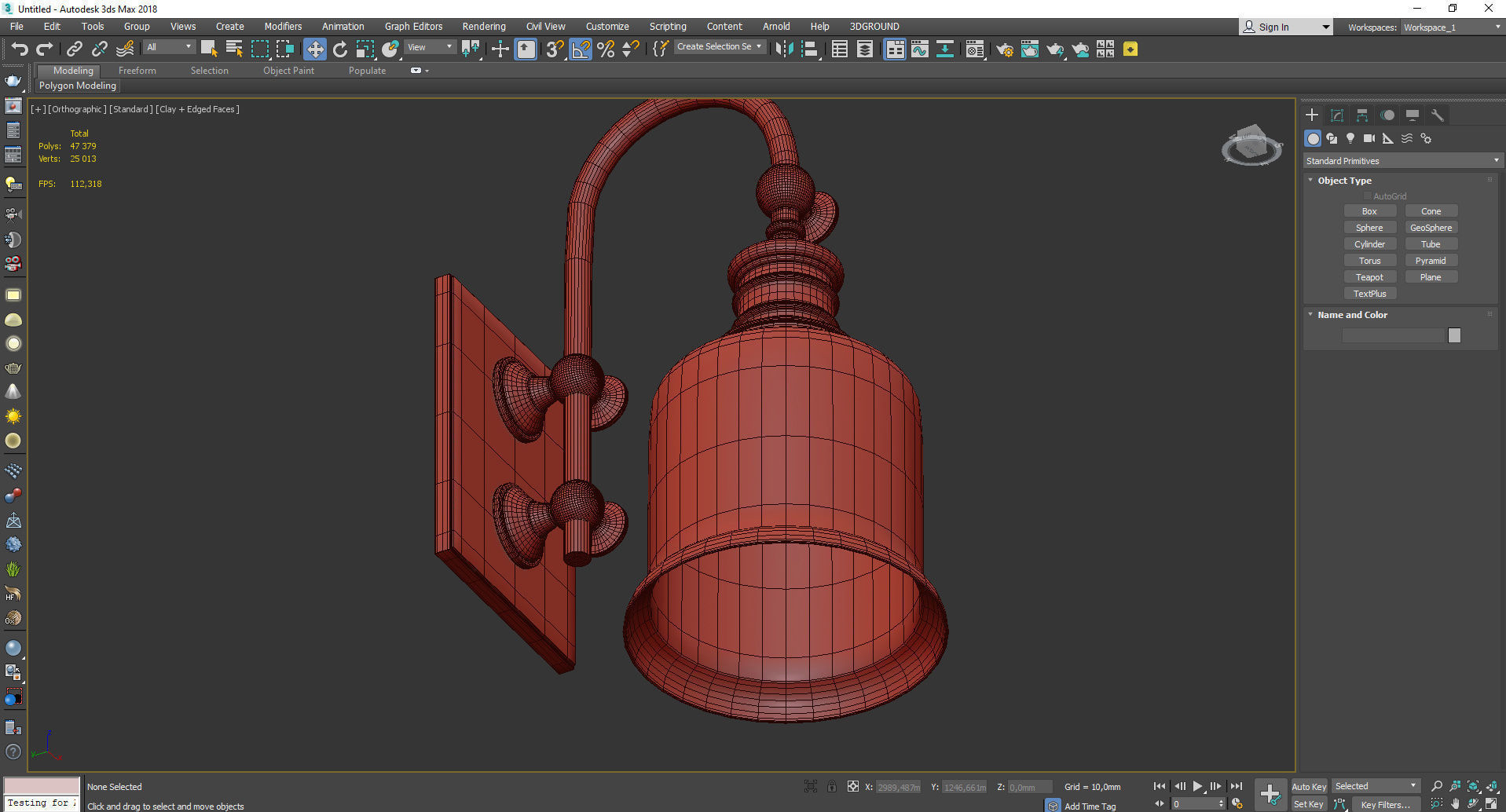The image size is (1506, 812).
Task: Open the reference coordinate View dropdown
Action: 430,47
